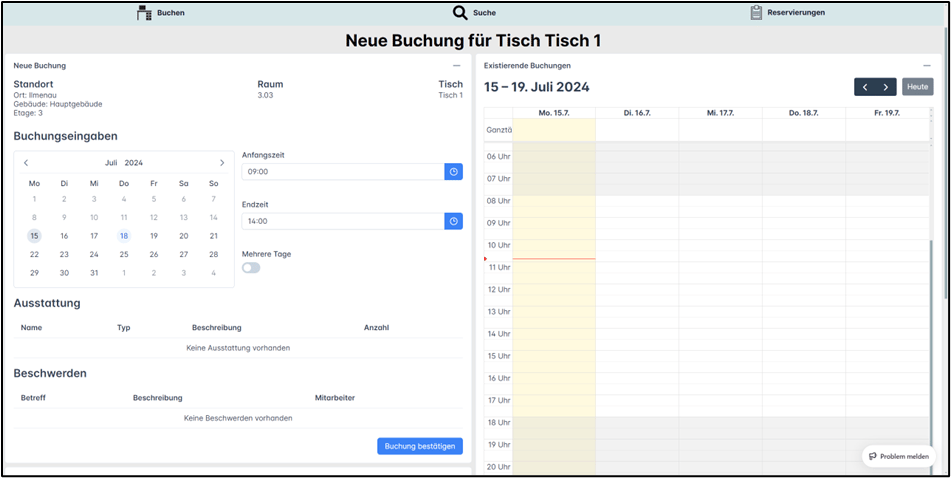Select July 26 in the date picker
951x478 pixels.
(x=154, y=254)
